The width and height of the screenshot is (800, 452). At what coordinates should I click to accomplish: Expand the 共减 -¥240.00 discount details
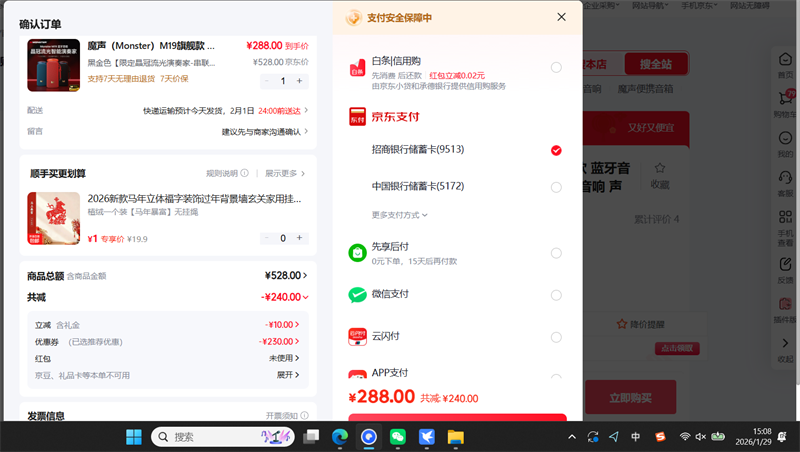click(x=286, y=297)
